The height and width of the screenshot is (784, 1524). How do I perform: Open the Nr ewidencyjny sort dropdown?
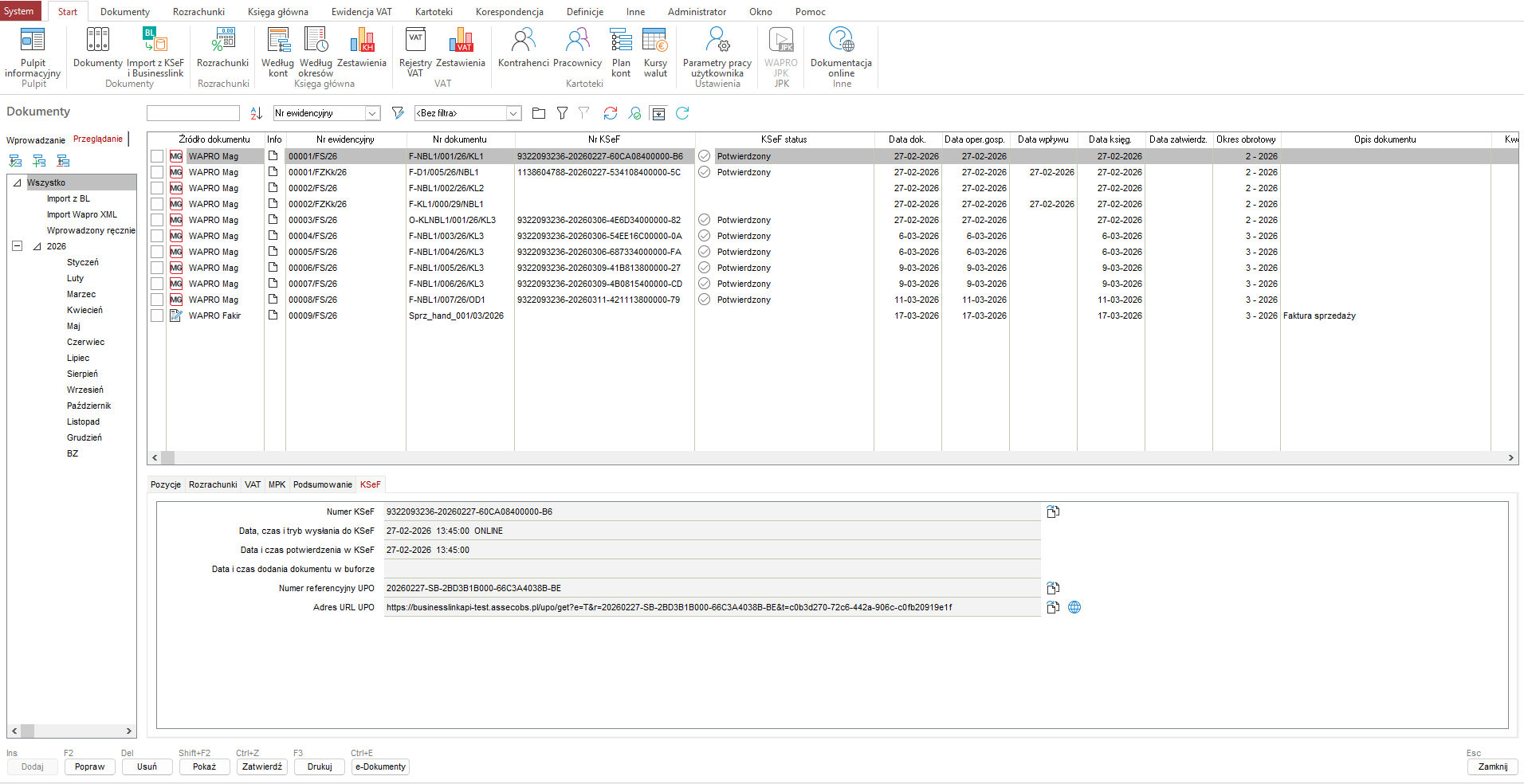[x=372, y=113]
